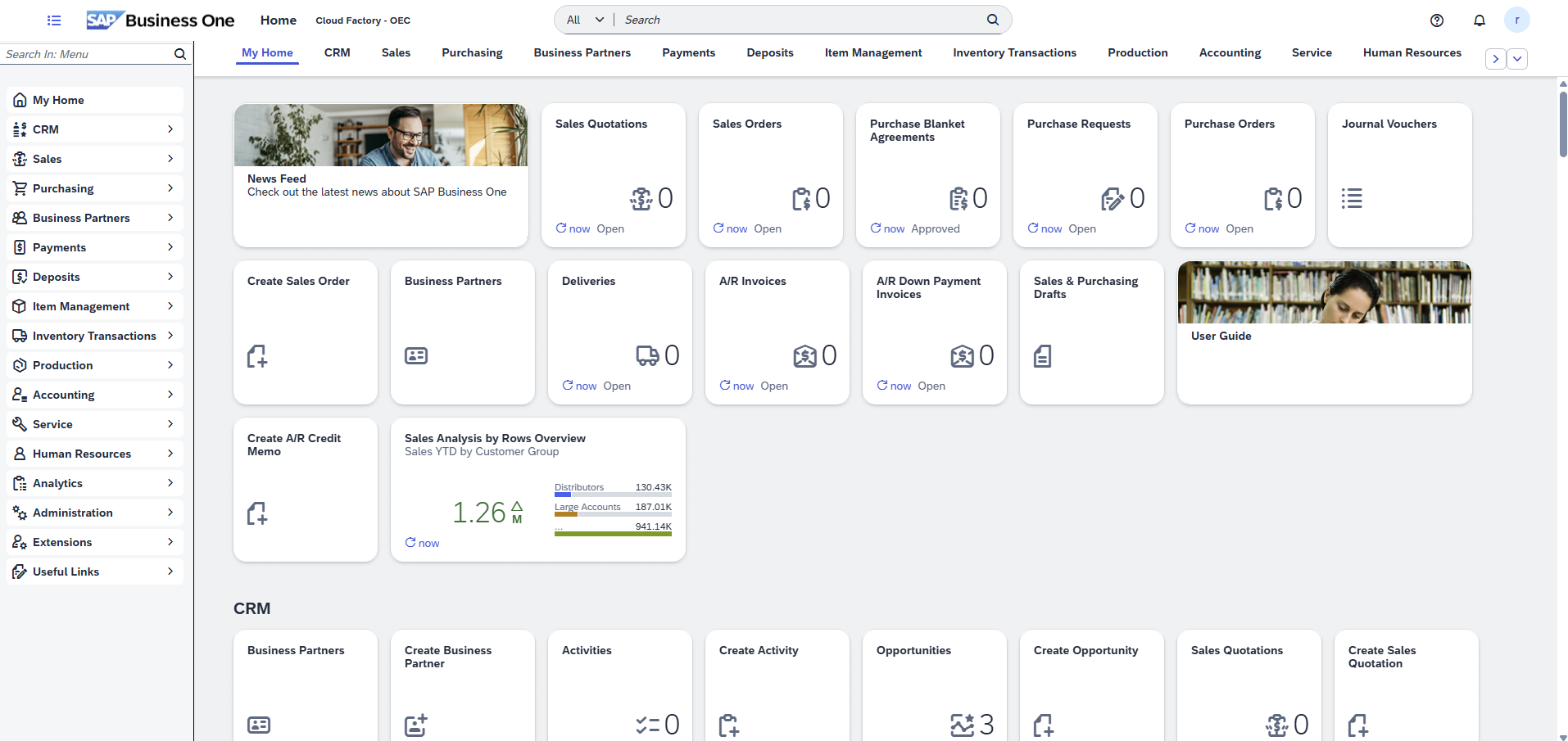Image resolution: width=1568 pixels, height=741 pixels.
Task: Click the user avatar icon
Action: pos(1517,20)
